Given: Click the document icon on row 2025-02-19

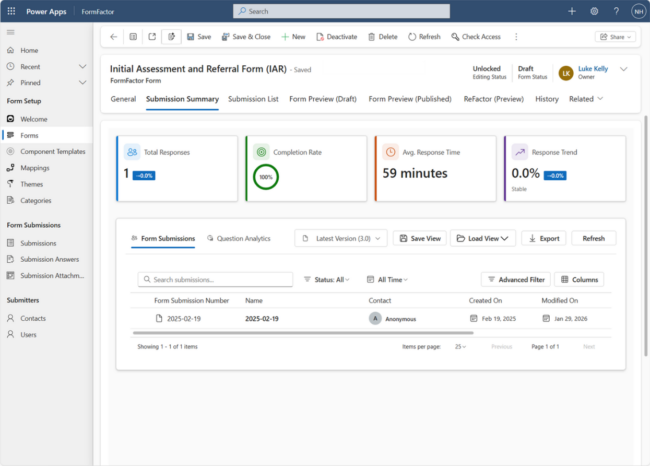Looking at the screenshot, I should click(x=159, y=318).
